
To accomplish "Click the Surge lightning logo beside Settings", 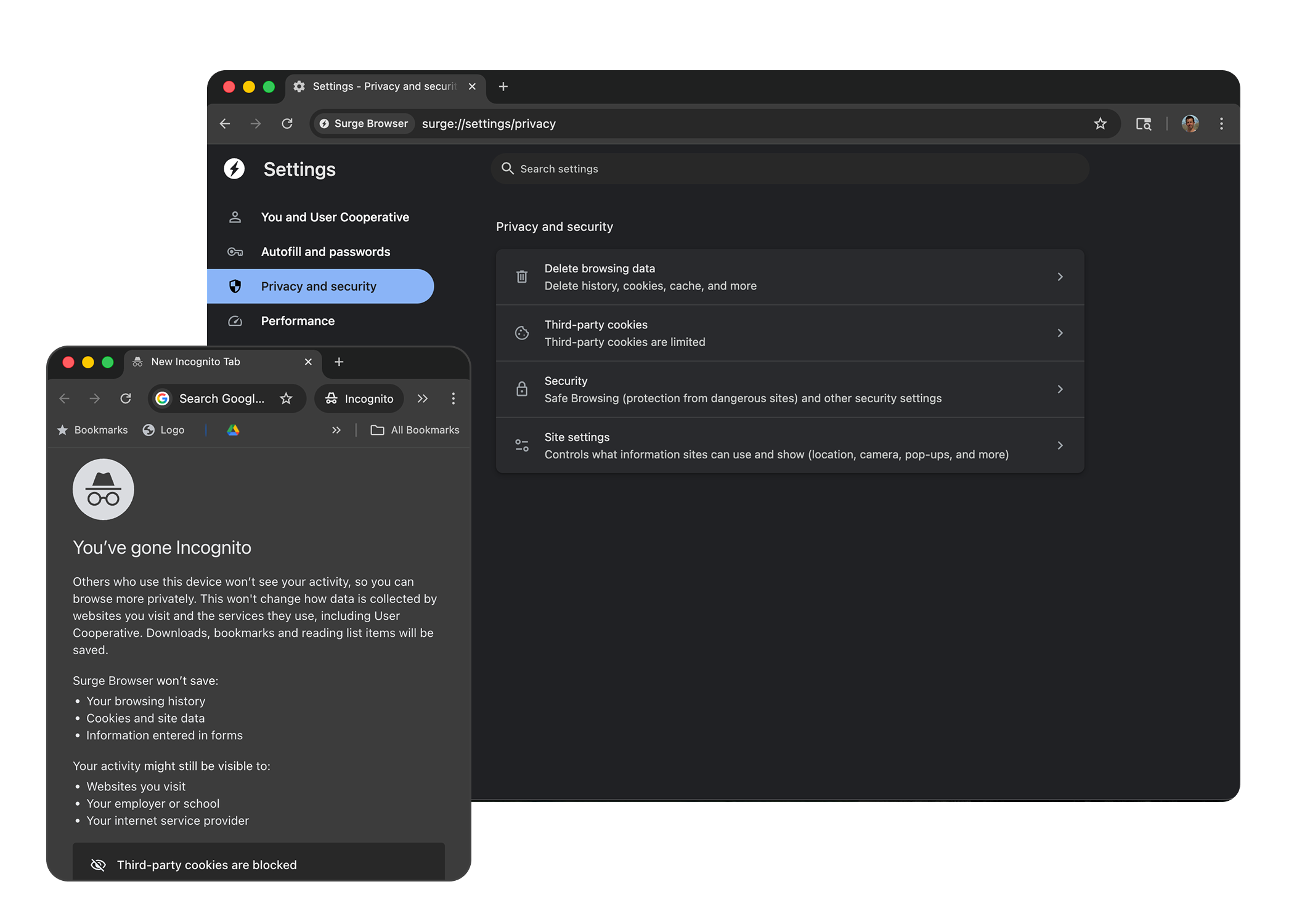I will [x=234, y=169].
